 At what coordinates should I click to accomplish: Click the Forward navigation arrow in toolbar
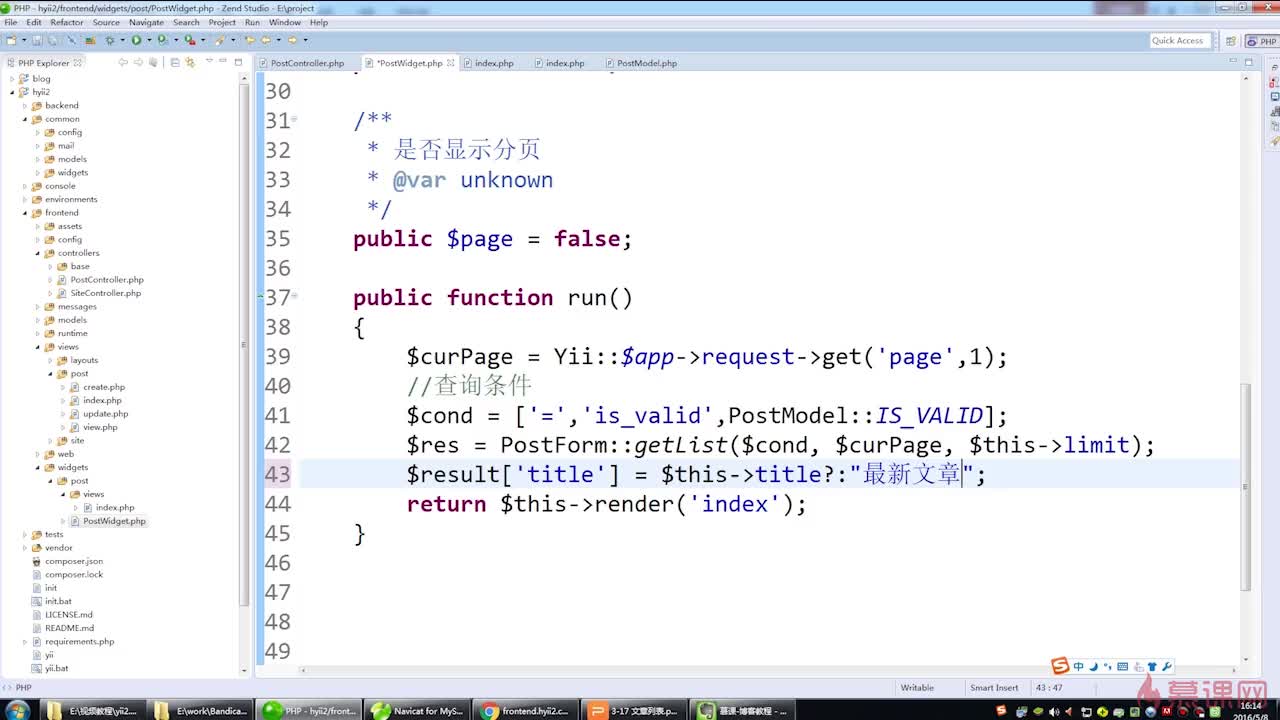click(292, 40)
